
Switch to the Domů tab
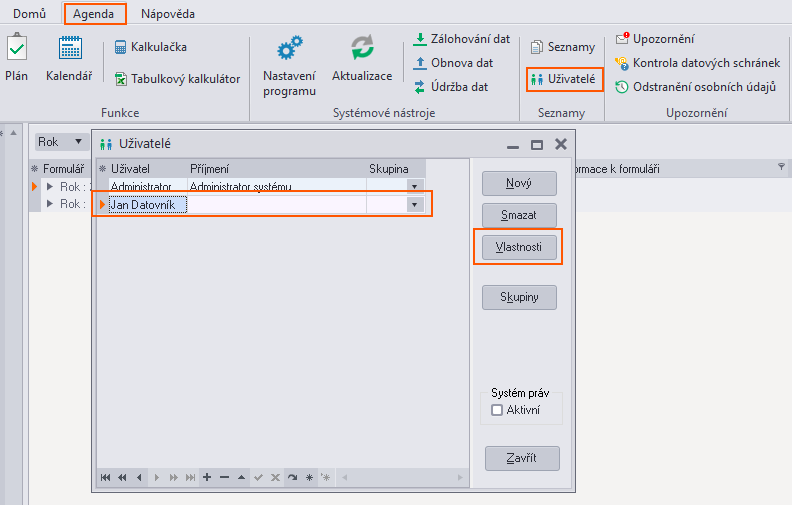coord(29,14)
